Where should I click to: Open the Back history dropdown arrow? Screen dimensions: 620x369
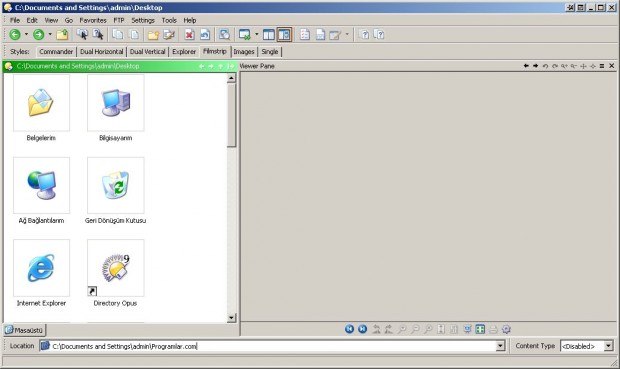pyautogui.click(x=26, y=34)
